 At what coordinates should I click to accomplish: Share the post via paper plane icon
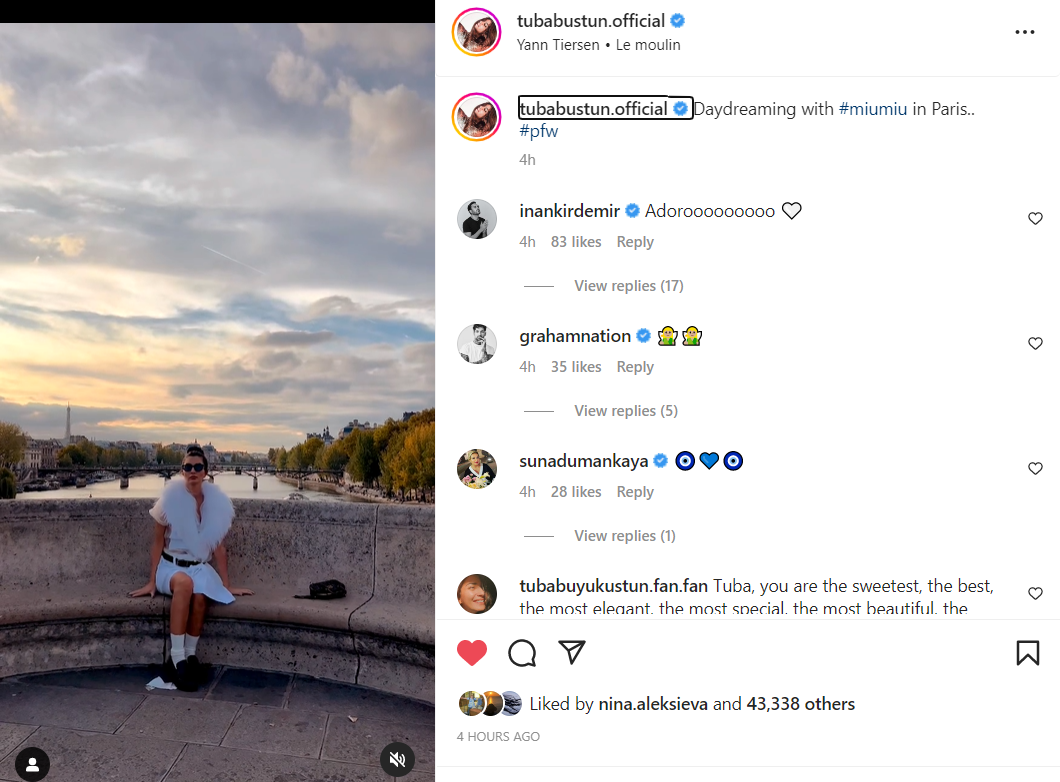pyautogui.click(x=572, y=653)
